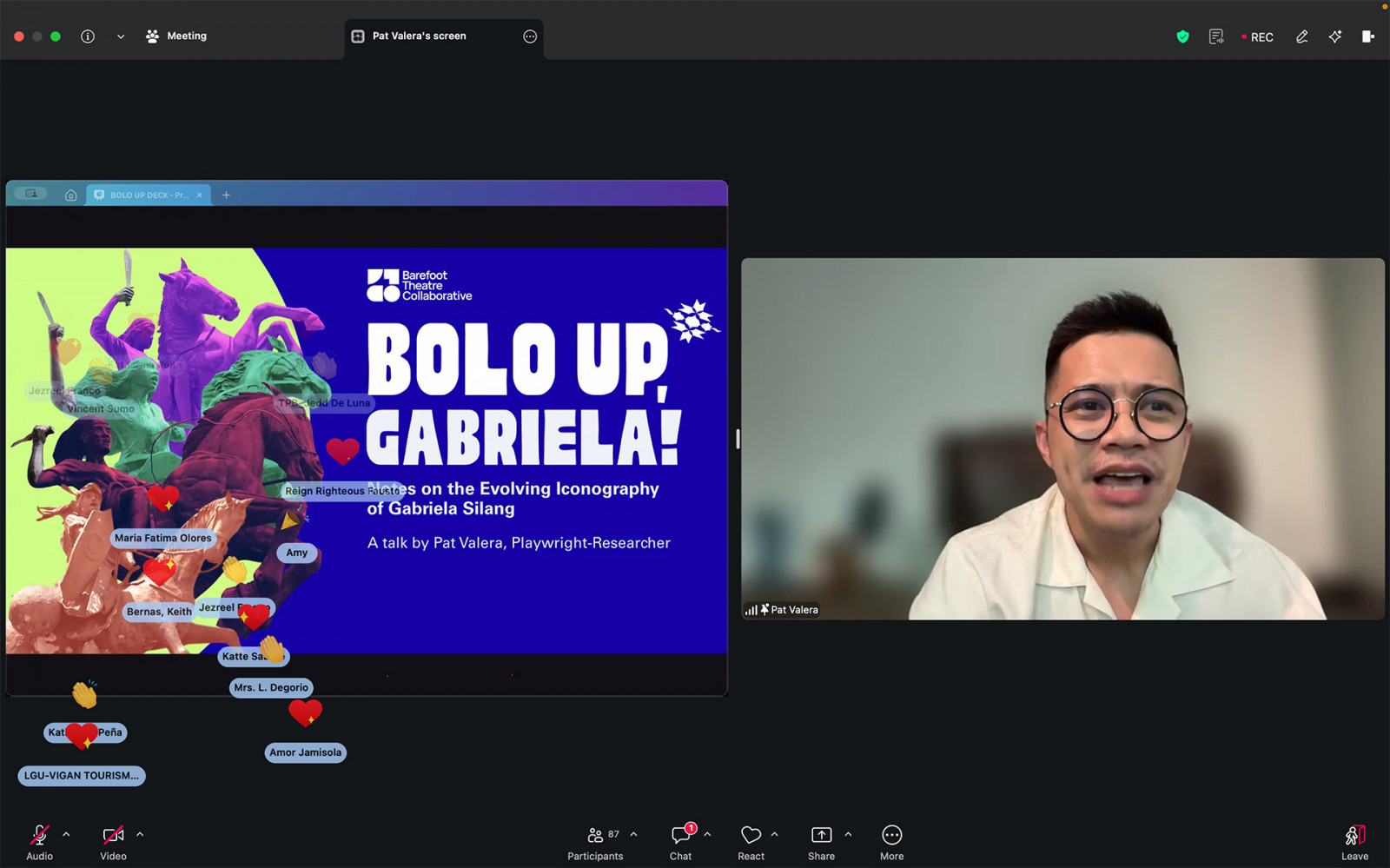Image resolution: width=1390 pixels, height=868 pixels.
Task: Expand Chat options caret
Action: coord(707,835)
